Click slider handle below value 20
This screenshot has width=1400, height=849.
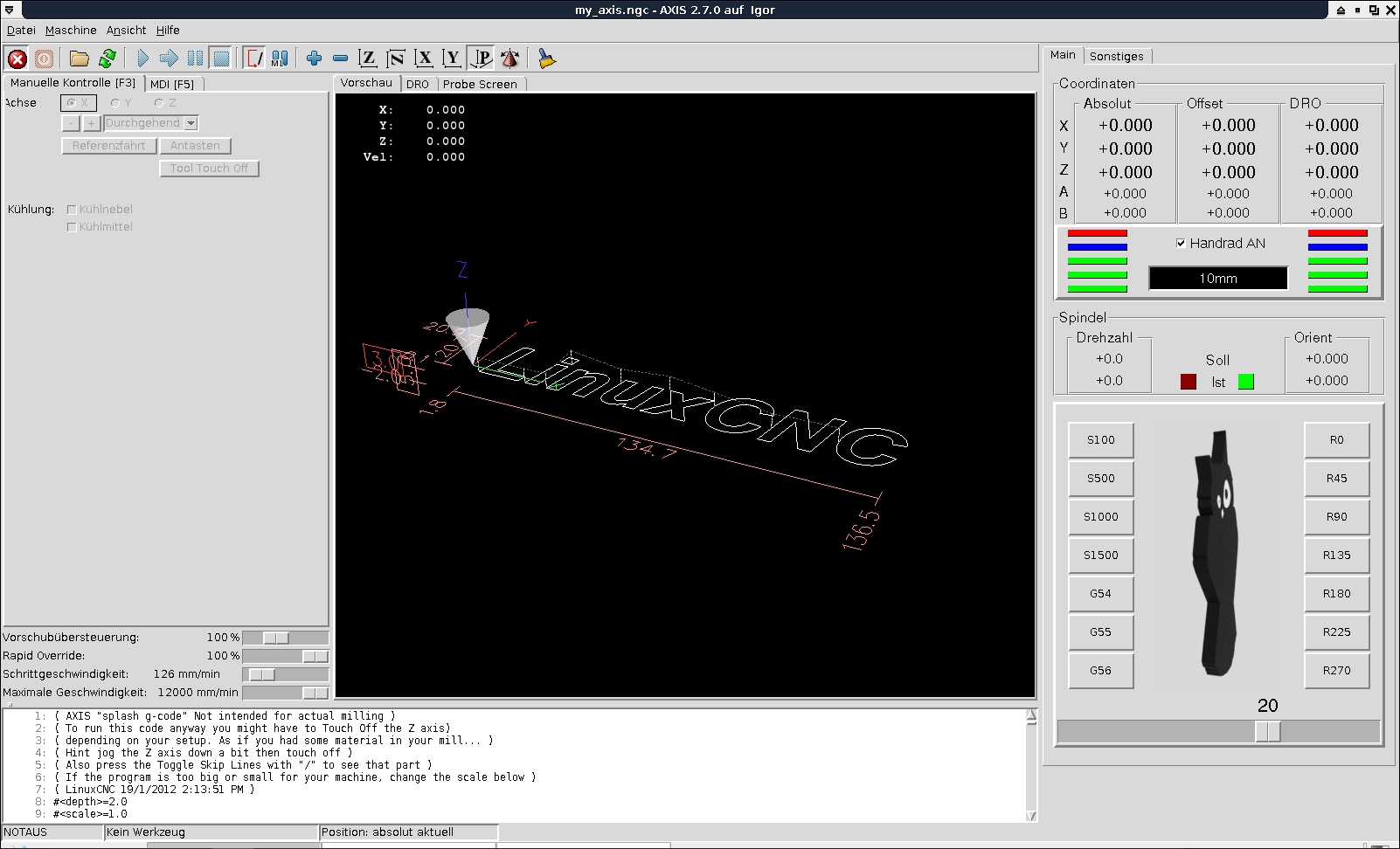coord(1268,732)
